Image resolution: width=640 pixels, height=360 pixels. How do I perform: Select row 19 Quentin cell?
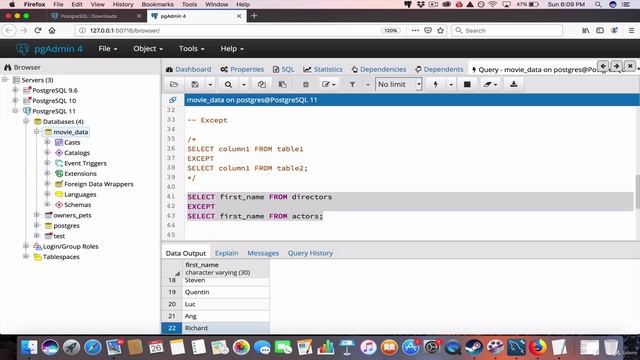226,292
